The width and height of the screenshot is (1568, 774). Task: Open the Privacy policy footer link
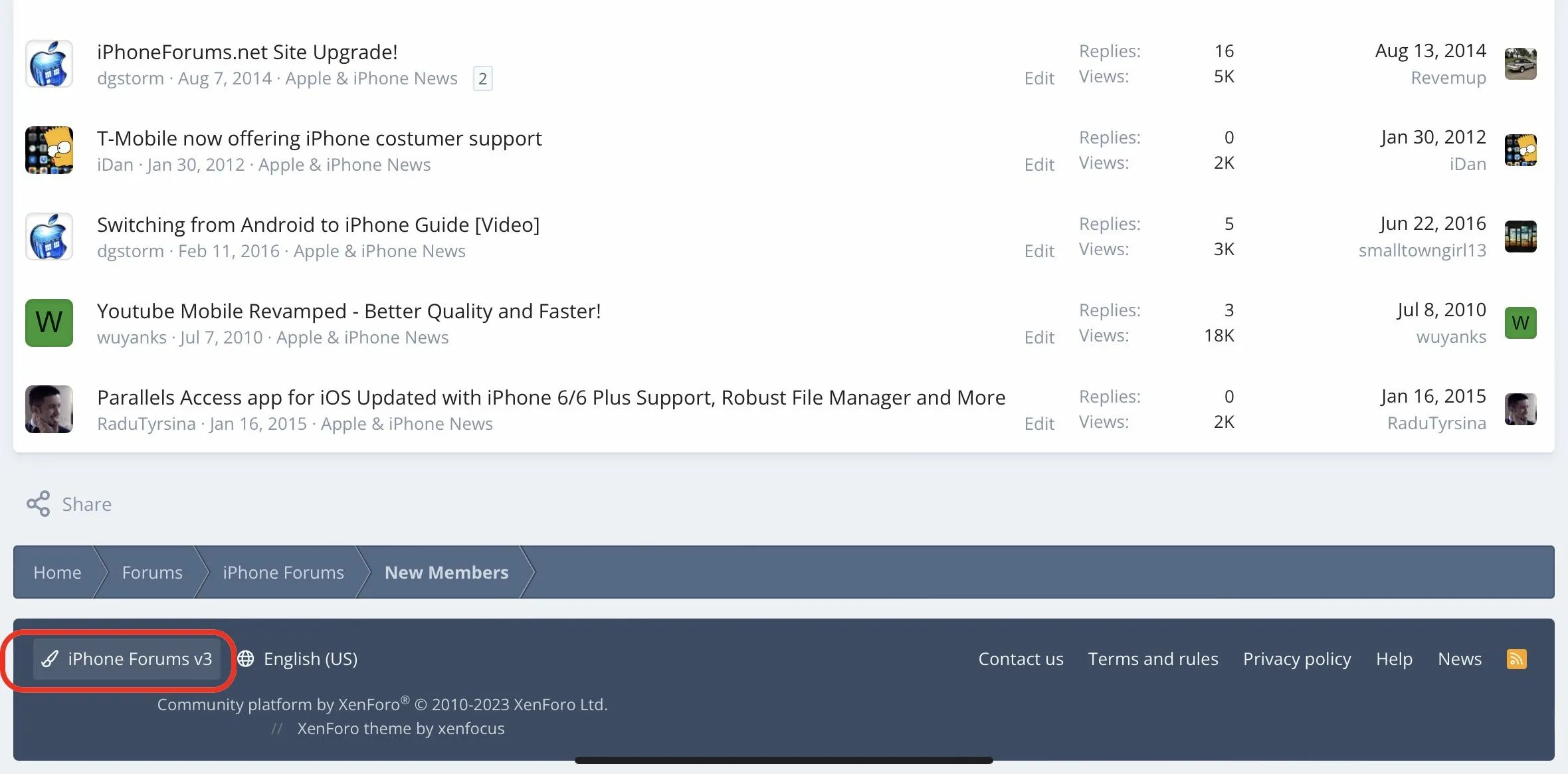pyautogui.click(x=1297, y=659)
